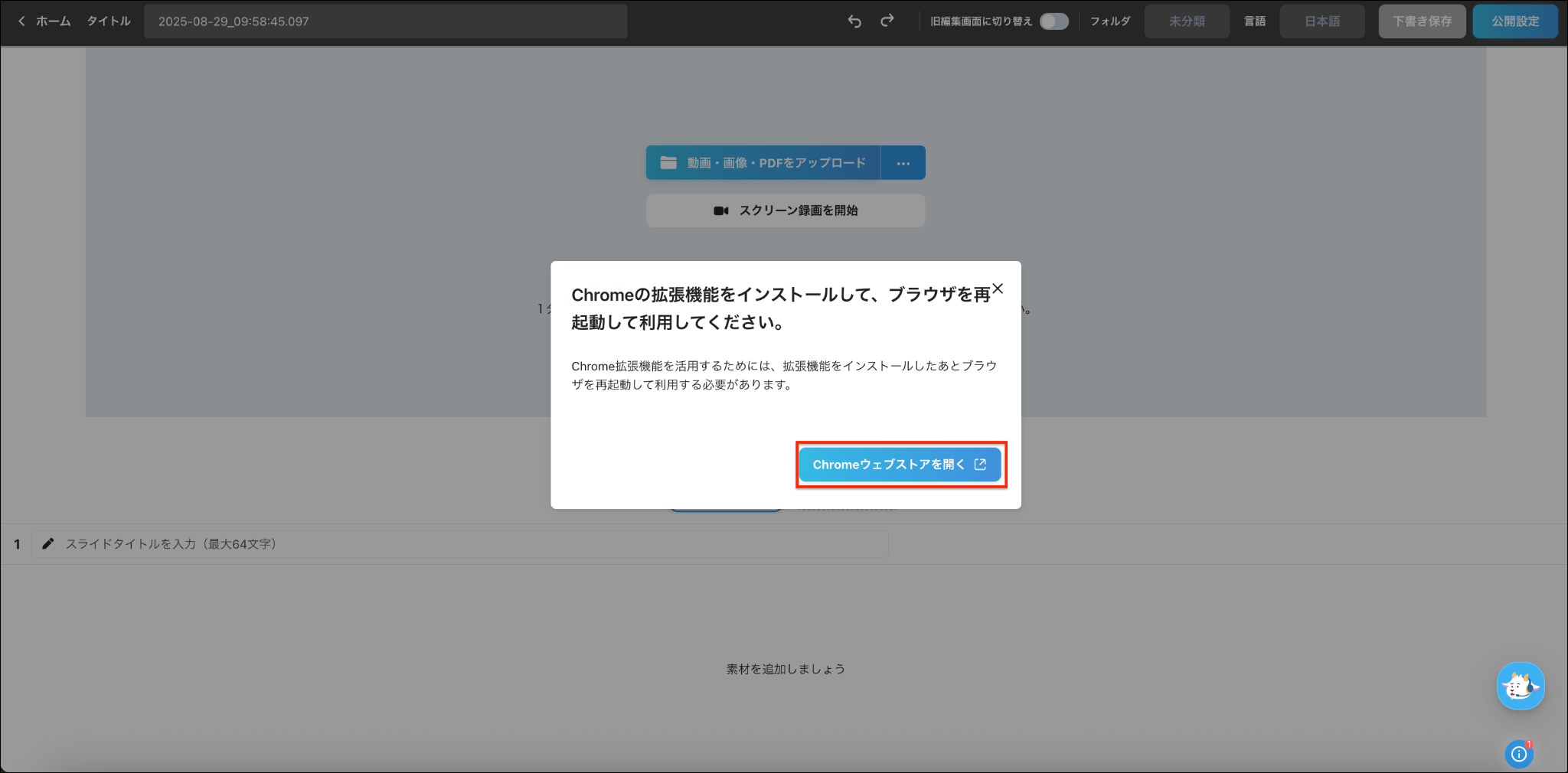Click the スライドタイトルを入力 field
This screenshot has height=773, width=1568.
[459, 544]
